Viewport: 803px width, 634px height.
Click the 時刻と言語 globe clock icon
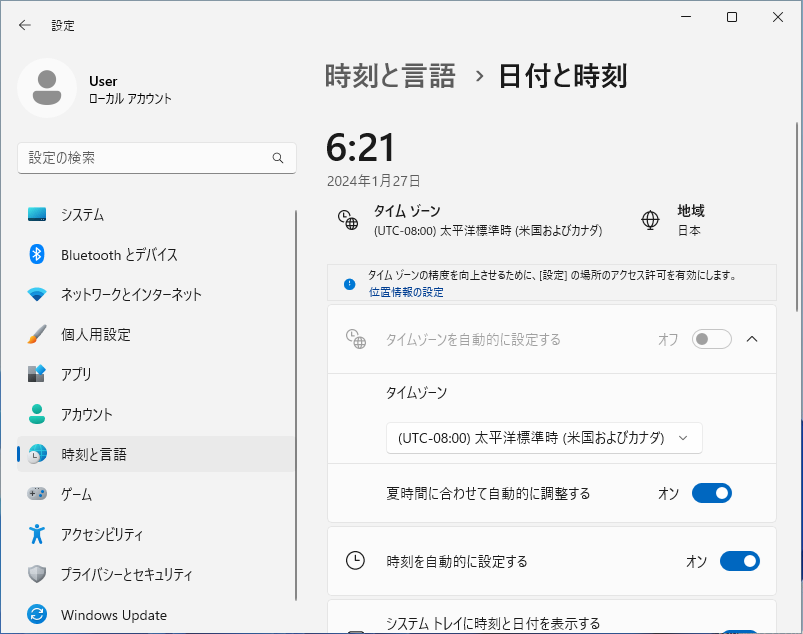(37, 454)
